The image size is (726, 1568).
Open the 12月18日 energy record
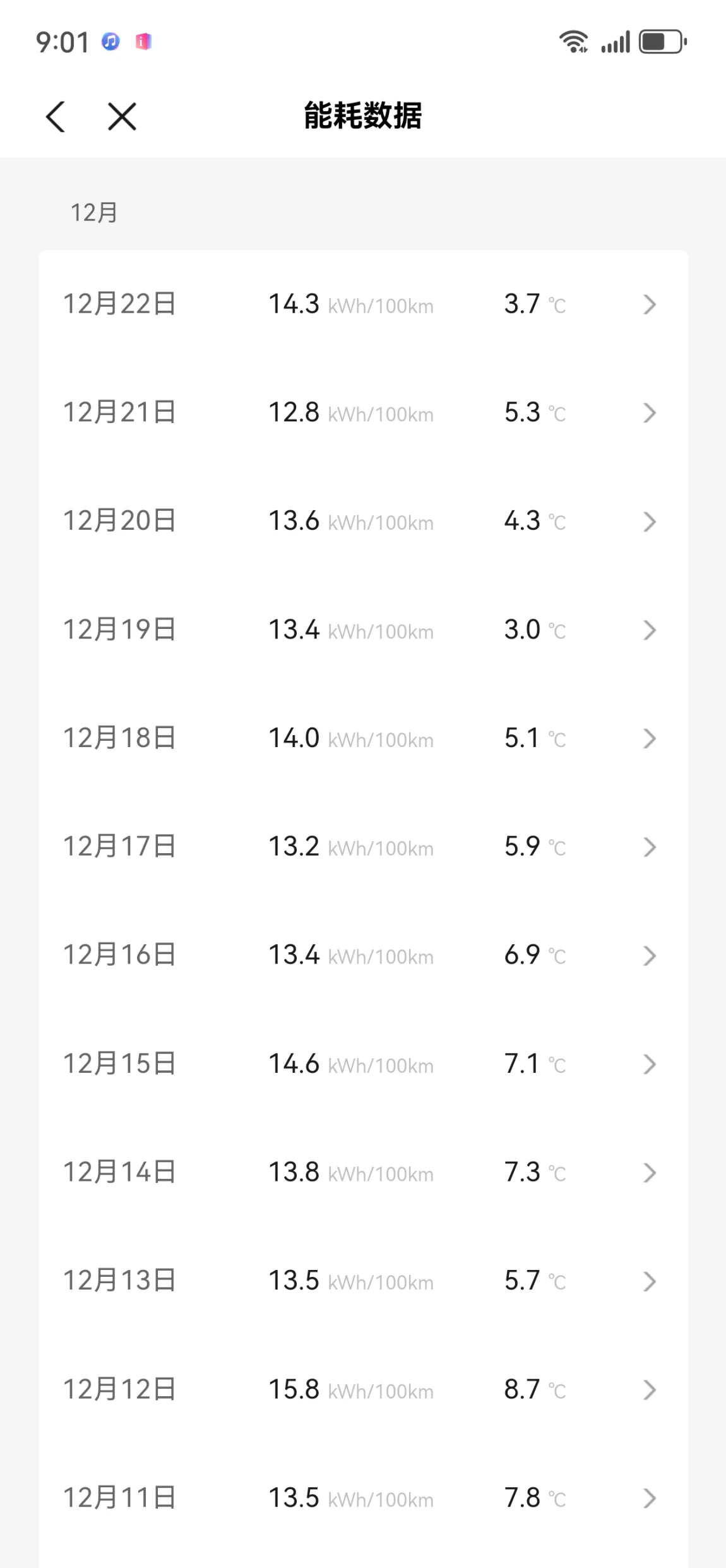point(363,738)
